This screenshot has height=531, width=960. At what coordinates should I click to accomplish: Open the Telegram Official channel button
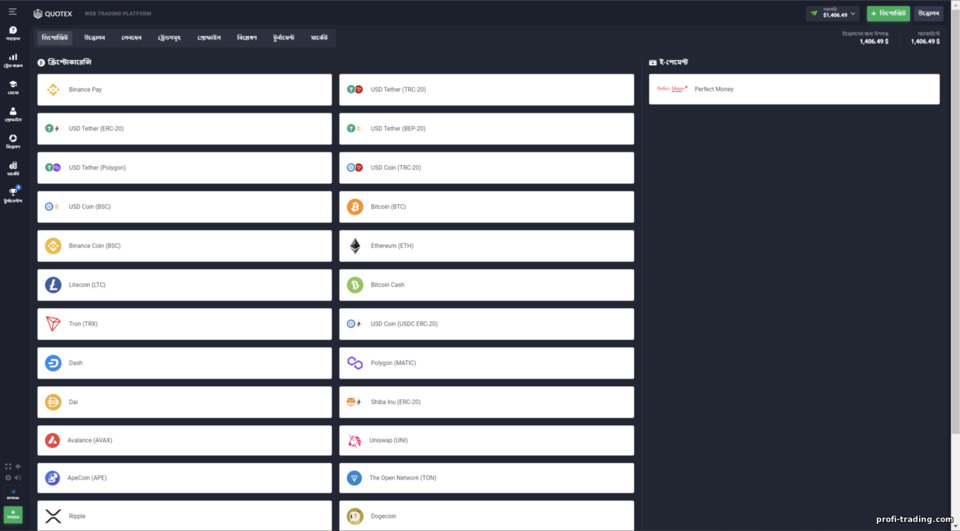pyautogui.click(x=13, y=494)
